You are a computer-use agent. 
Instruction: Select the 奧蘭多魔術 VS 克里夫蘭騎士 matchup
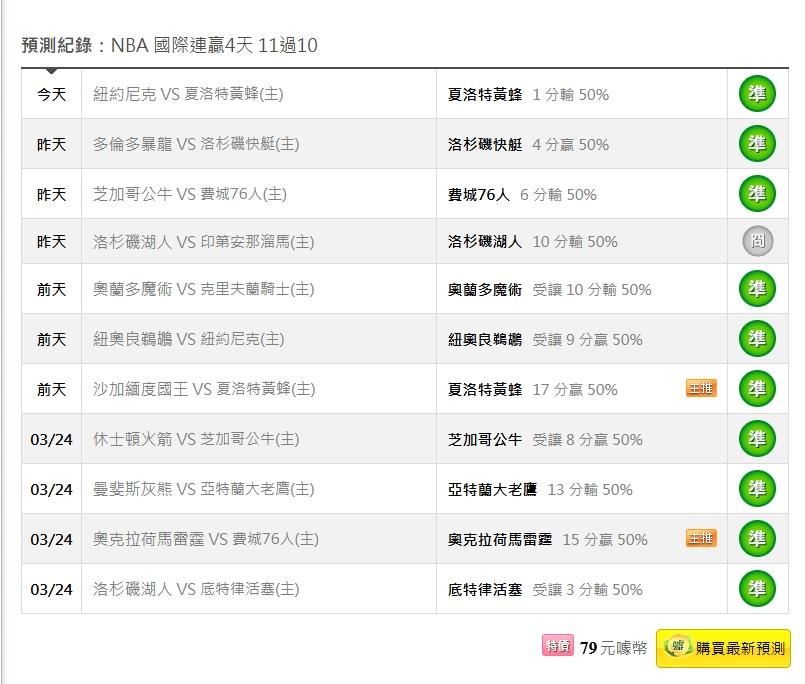(x=203, y=289)
